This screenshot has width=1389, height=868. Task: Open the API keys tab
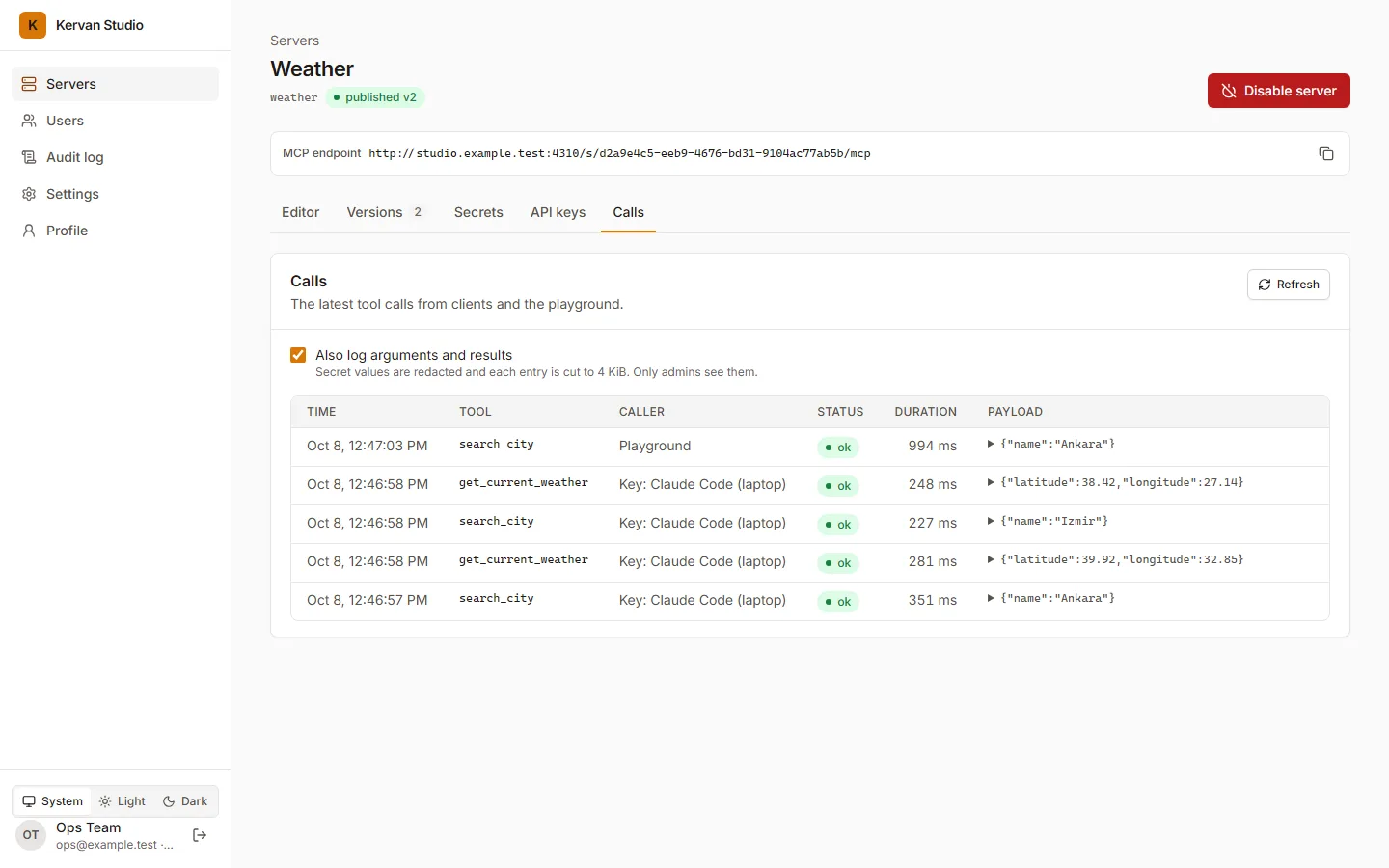tap(558, 212)
